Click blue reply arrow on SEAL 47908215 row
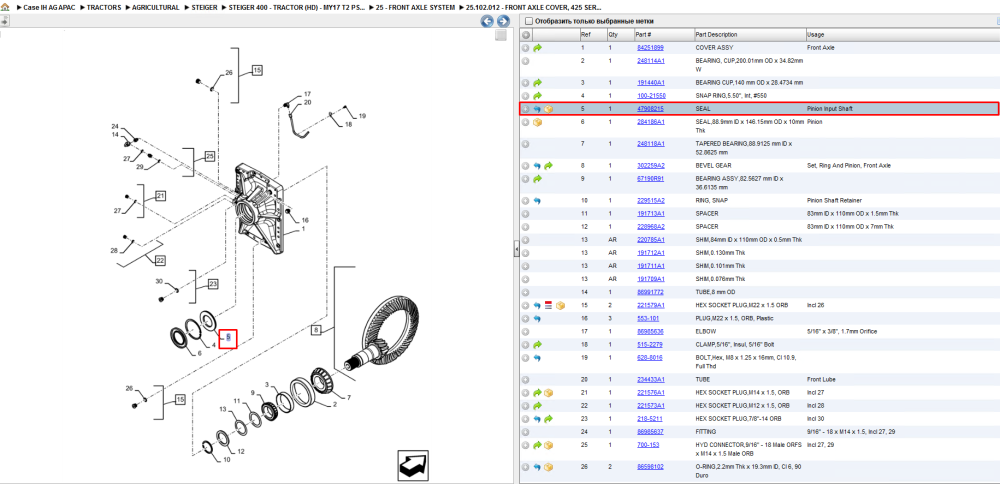Viewport: 1000px width, 484px height. click(537, 109)
